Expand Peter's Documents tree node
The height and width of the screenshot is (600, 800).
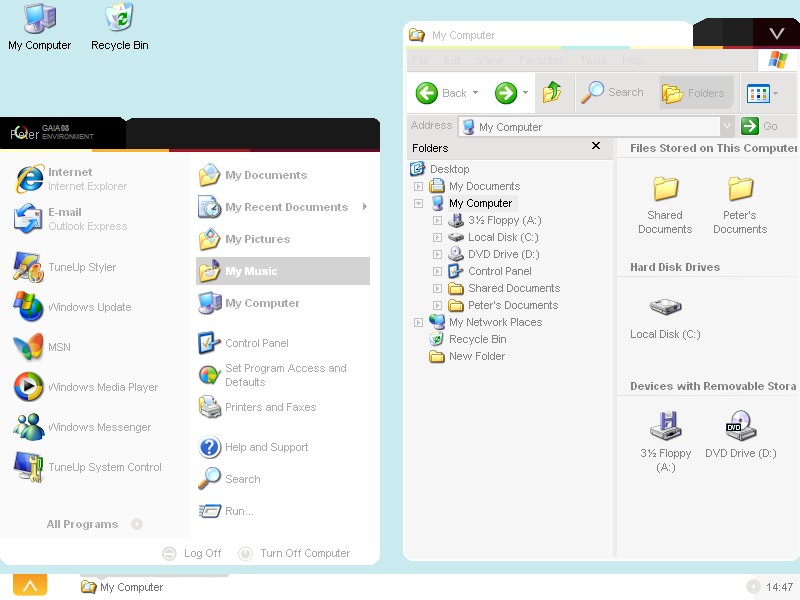[x=437, y=305]
